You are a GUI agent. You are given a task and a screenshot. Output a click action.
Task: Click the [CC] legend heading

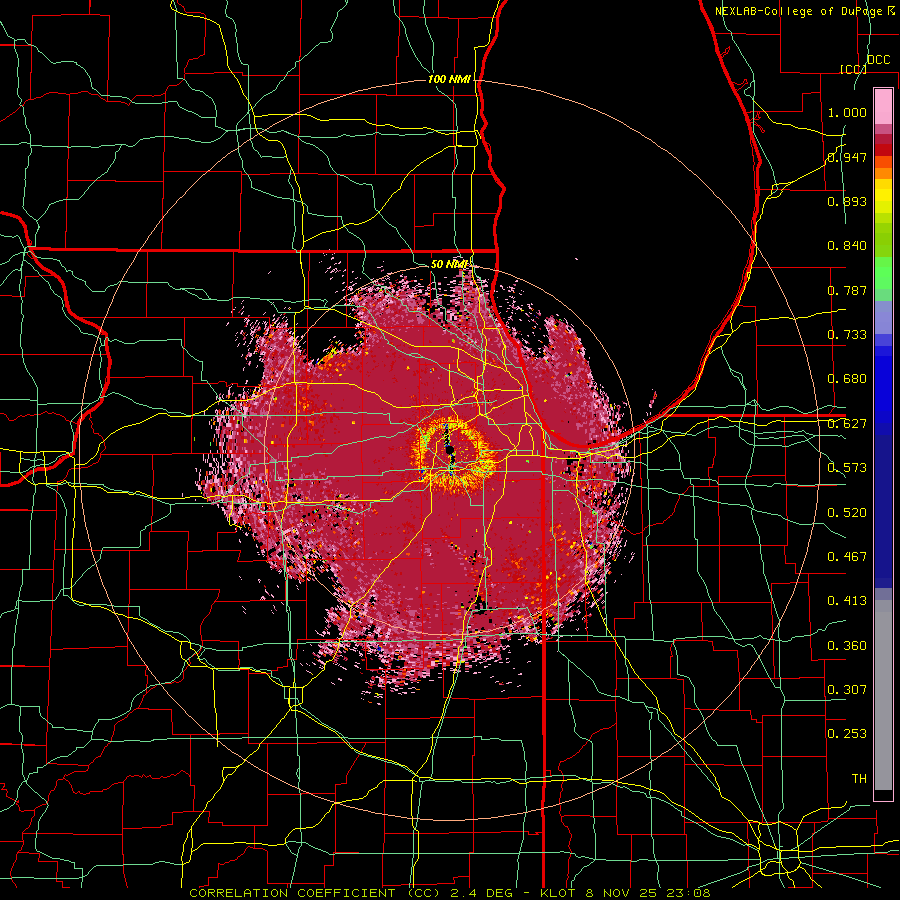[853, 69]
